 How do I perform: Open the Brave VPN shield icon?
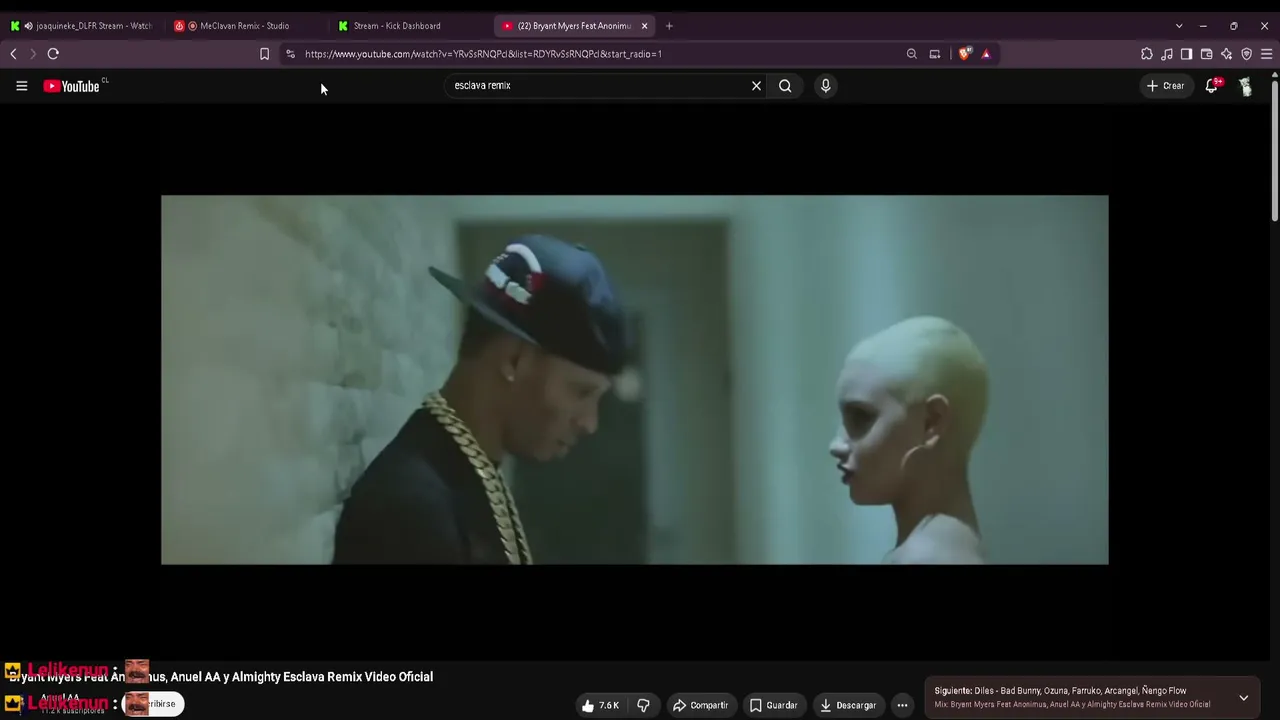1246,54
